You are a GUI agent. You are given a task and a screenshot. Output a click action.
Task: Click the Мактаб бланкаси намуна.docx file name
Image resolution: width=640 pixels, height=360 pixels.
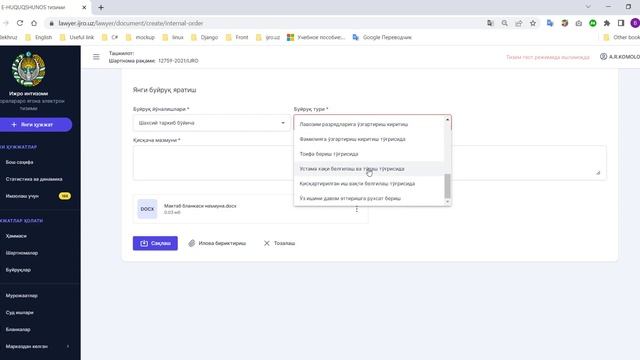click(200, 206)
